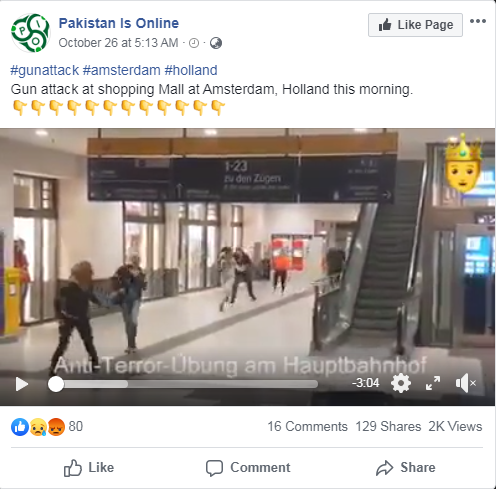Click the Comment button below the post
This screenshot has height=489, width=496.
point(248,467)
